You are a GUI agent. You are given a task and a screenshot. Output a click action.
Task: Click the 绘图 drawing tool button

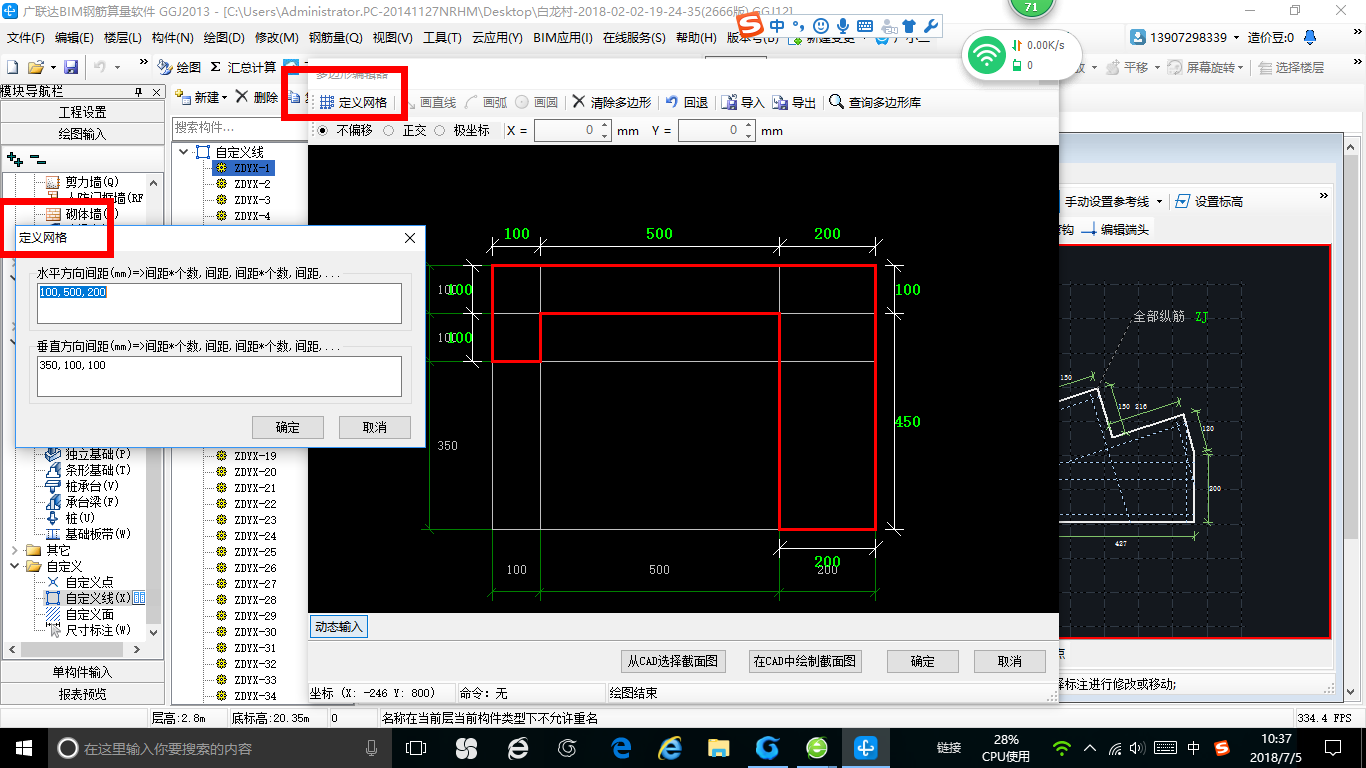pyautogui.click(x=179, y=67)
